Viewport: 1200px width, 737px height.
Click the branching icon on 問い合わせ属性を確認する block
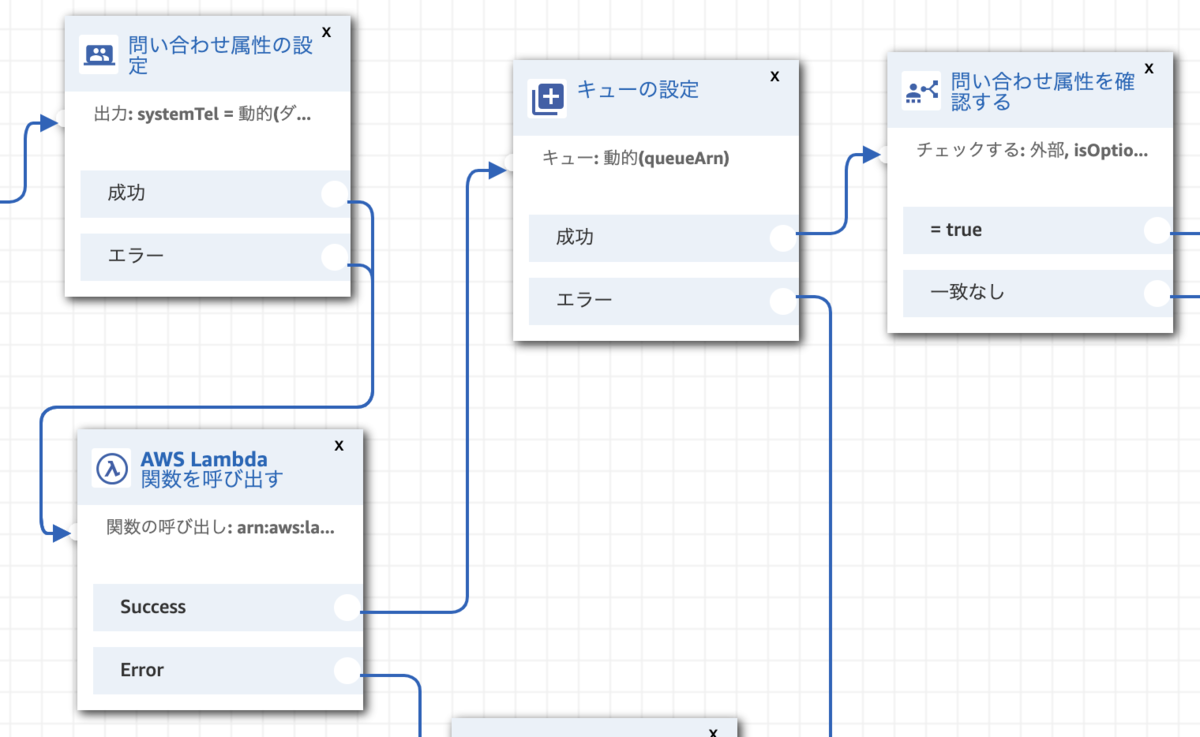point(919,90)
